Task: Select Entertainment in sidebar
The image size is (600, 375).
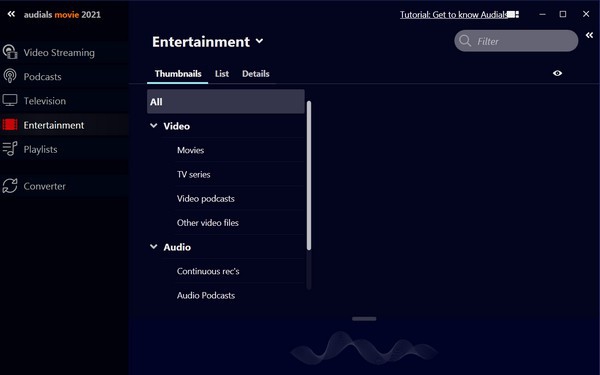Action: tap(54, 125)
